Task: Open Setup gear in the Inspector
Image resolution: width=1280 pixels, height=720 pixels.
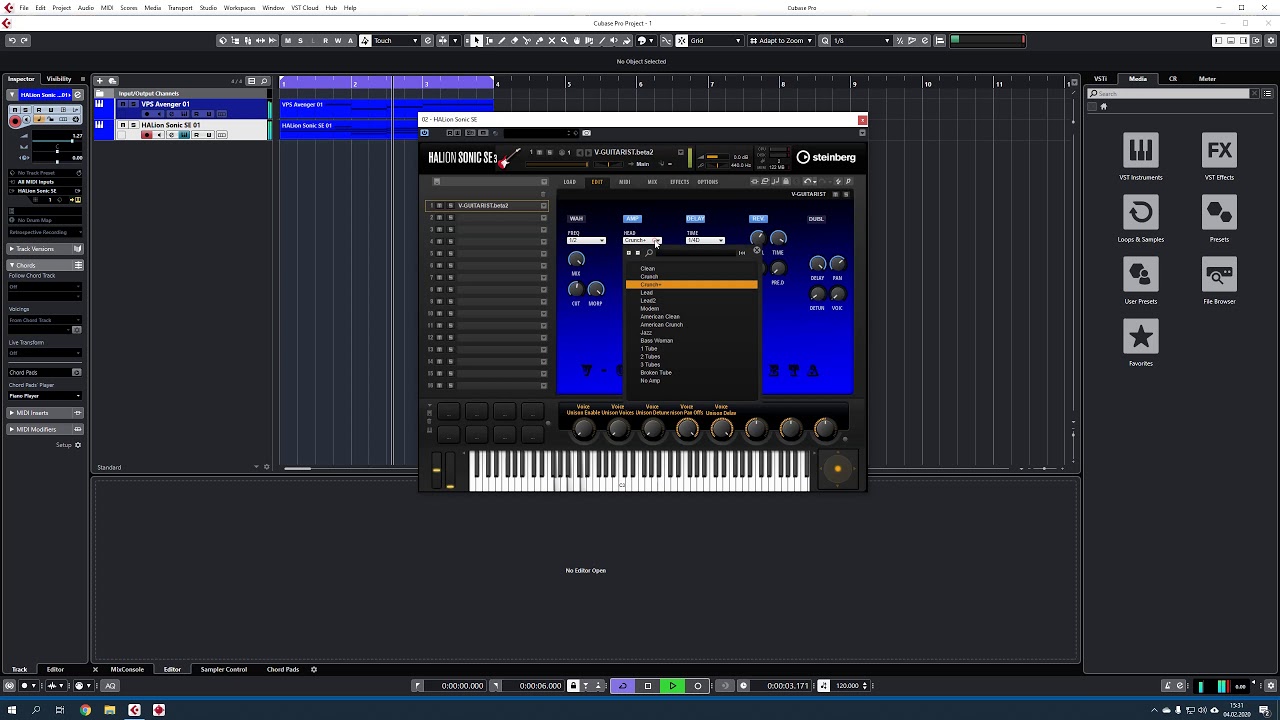Action: coord(78,445)
